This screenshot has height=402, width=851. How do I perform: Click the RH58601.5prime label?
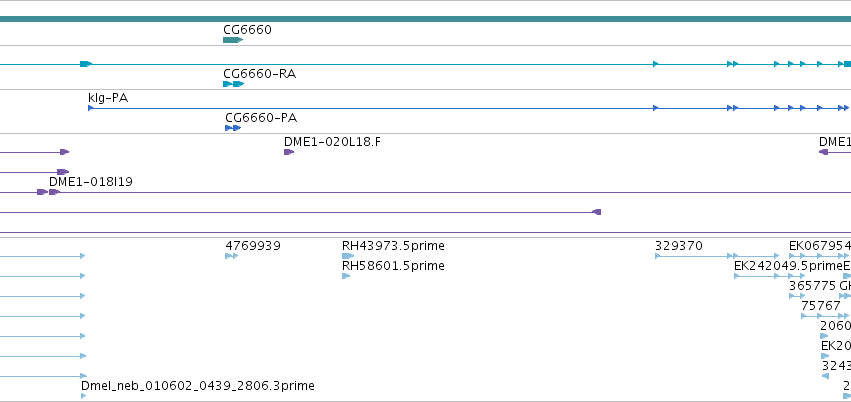point(393,266)
